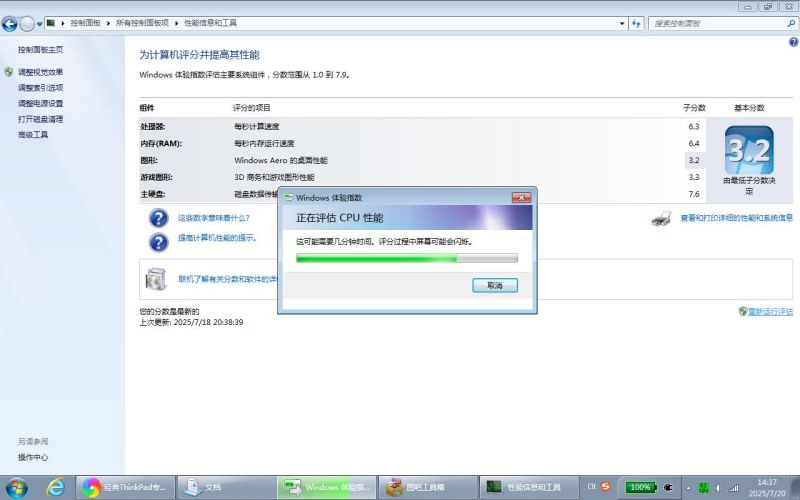Click the question icon beside 这些数字意味着什么
The image size is (800, 500).
[x=159, y=218]
